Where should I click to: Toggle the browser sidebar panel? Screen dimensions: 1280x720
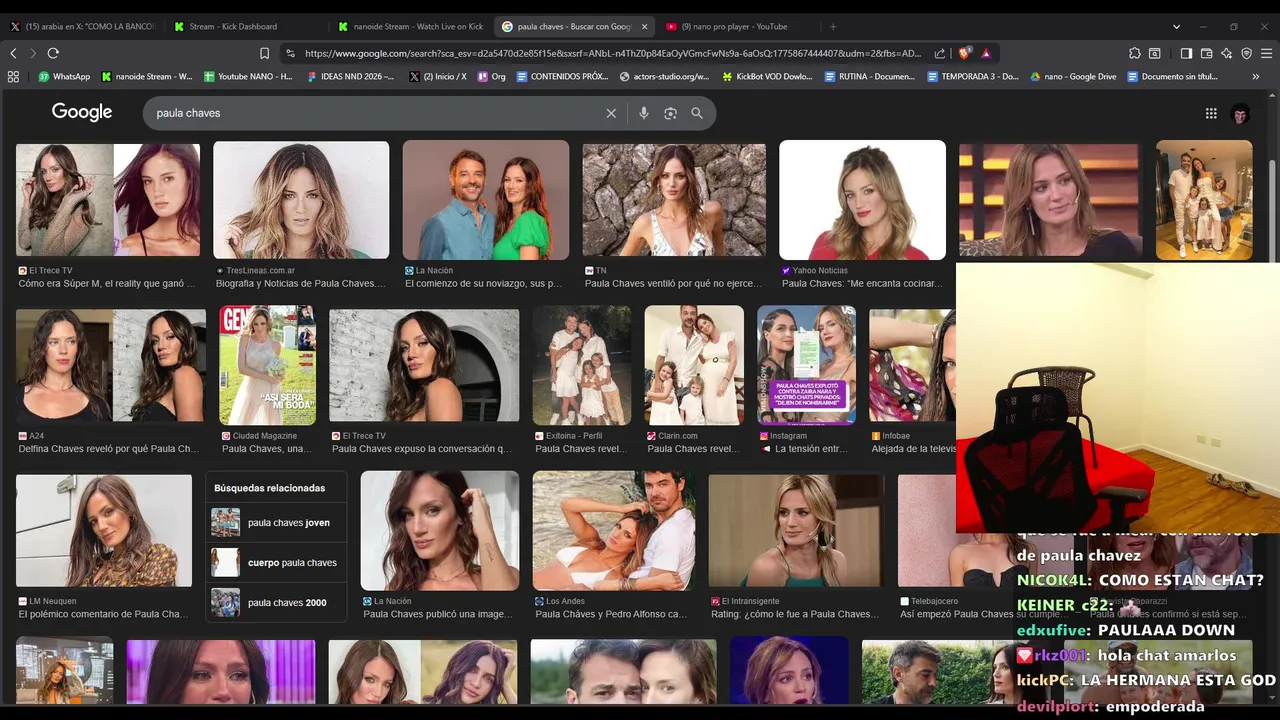(1186, 53)
